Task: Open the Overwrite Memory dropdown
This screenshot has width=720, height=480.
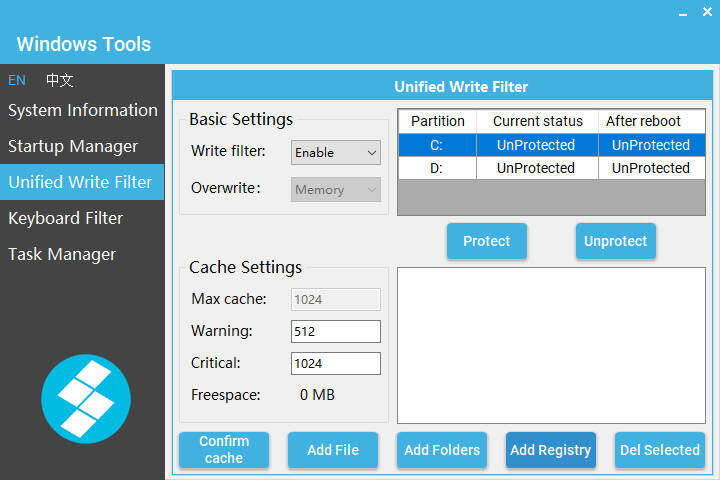Action: click(x=336, y=190)
